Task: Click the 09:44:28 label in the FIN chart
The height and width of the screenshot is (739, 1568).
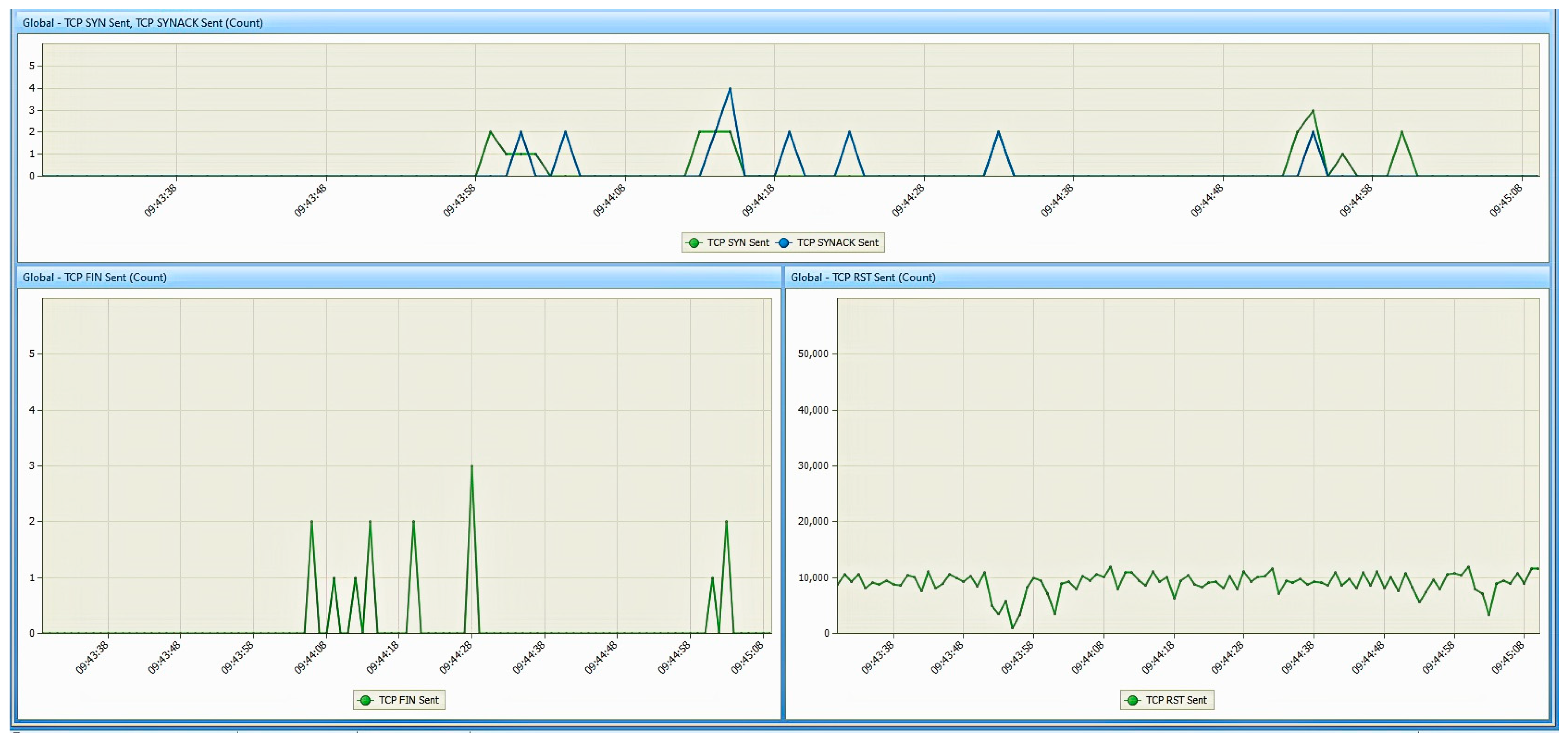Action: tap(456, 657)
